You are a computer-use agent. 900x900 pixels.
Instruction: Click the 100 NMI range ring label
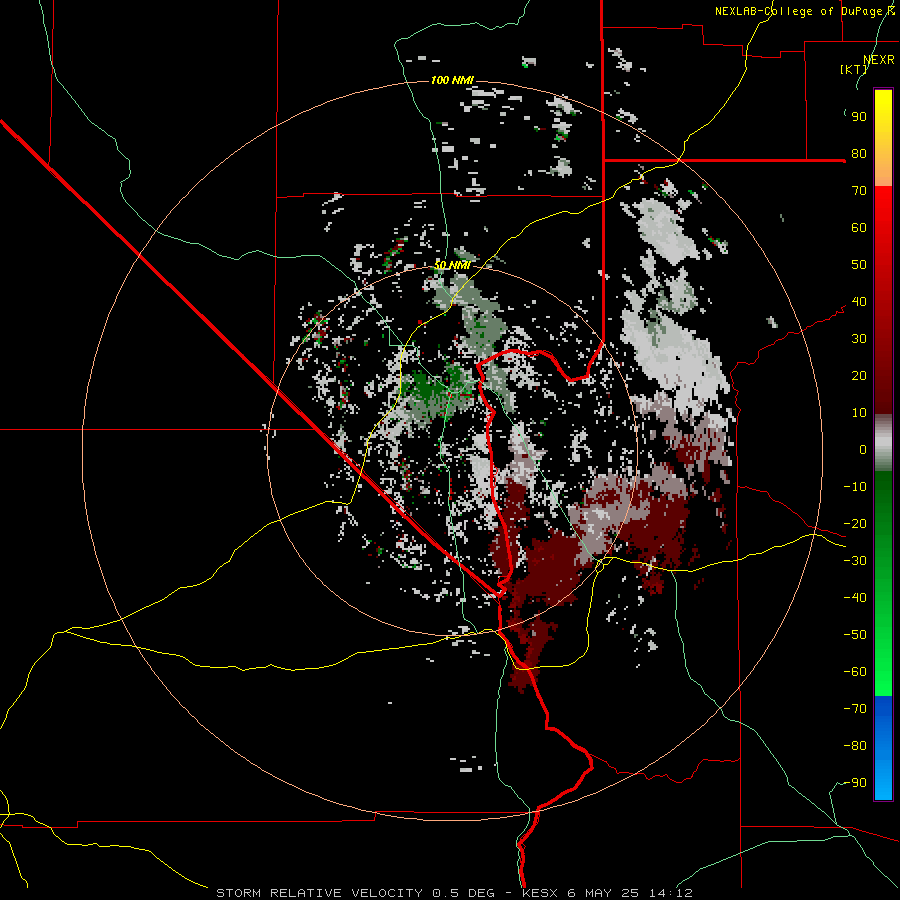pyautogui.click(x=452, y=80)
